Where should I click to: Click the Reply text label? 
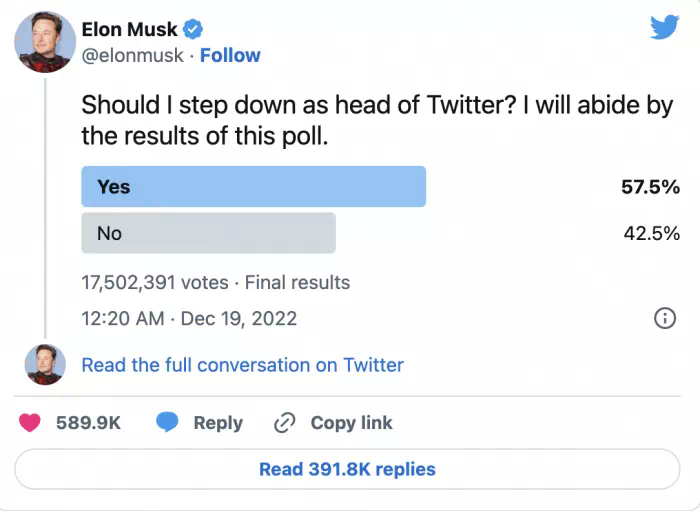[218, 423]
